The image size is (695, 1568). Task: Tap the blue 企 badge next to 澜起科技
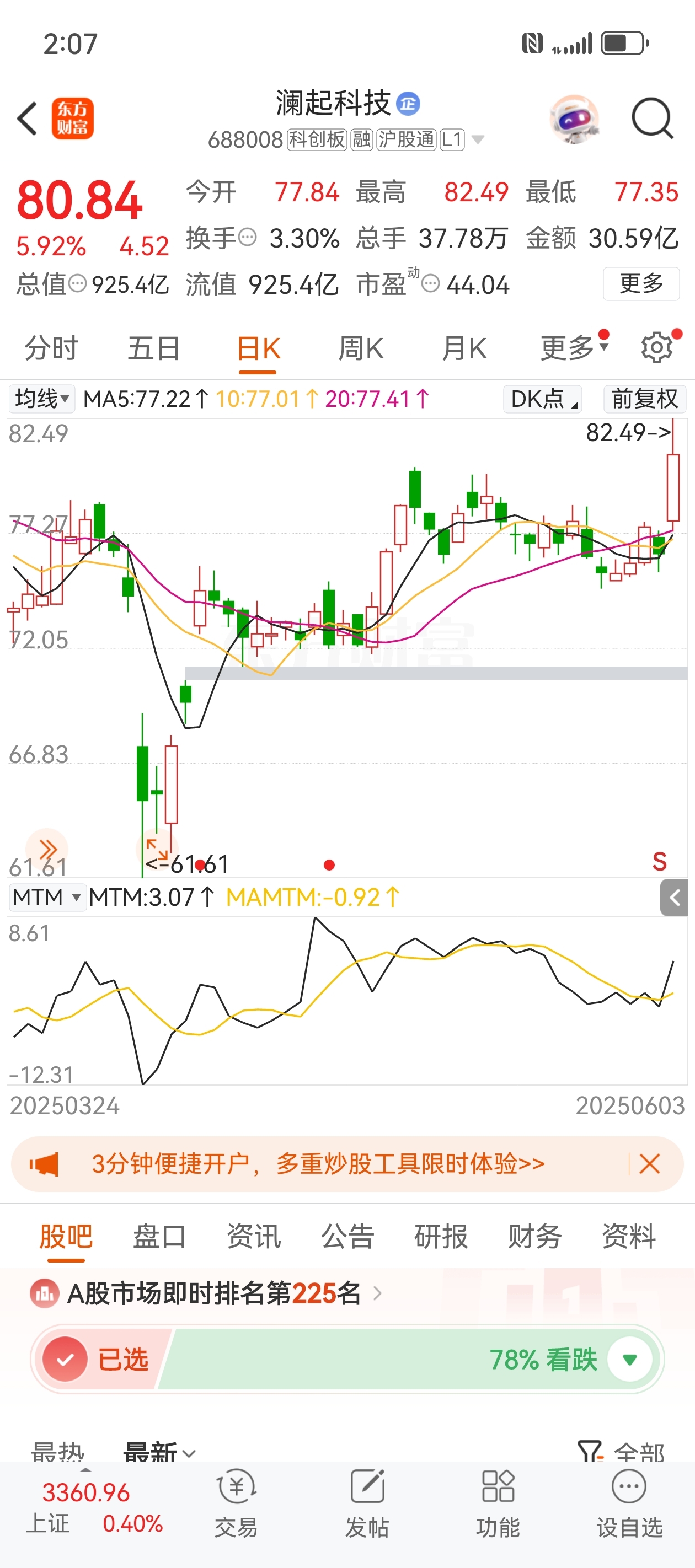(x=408, y=104)
